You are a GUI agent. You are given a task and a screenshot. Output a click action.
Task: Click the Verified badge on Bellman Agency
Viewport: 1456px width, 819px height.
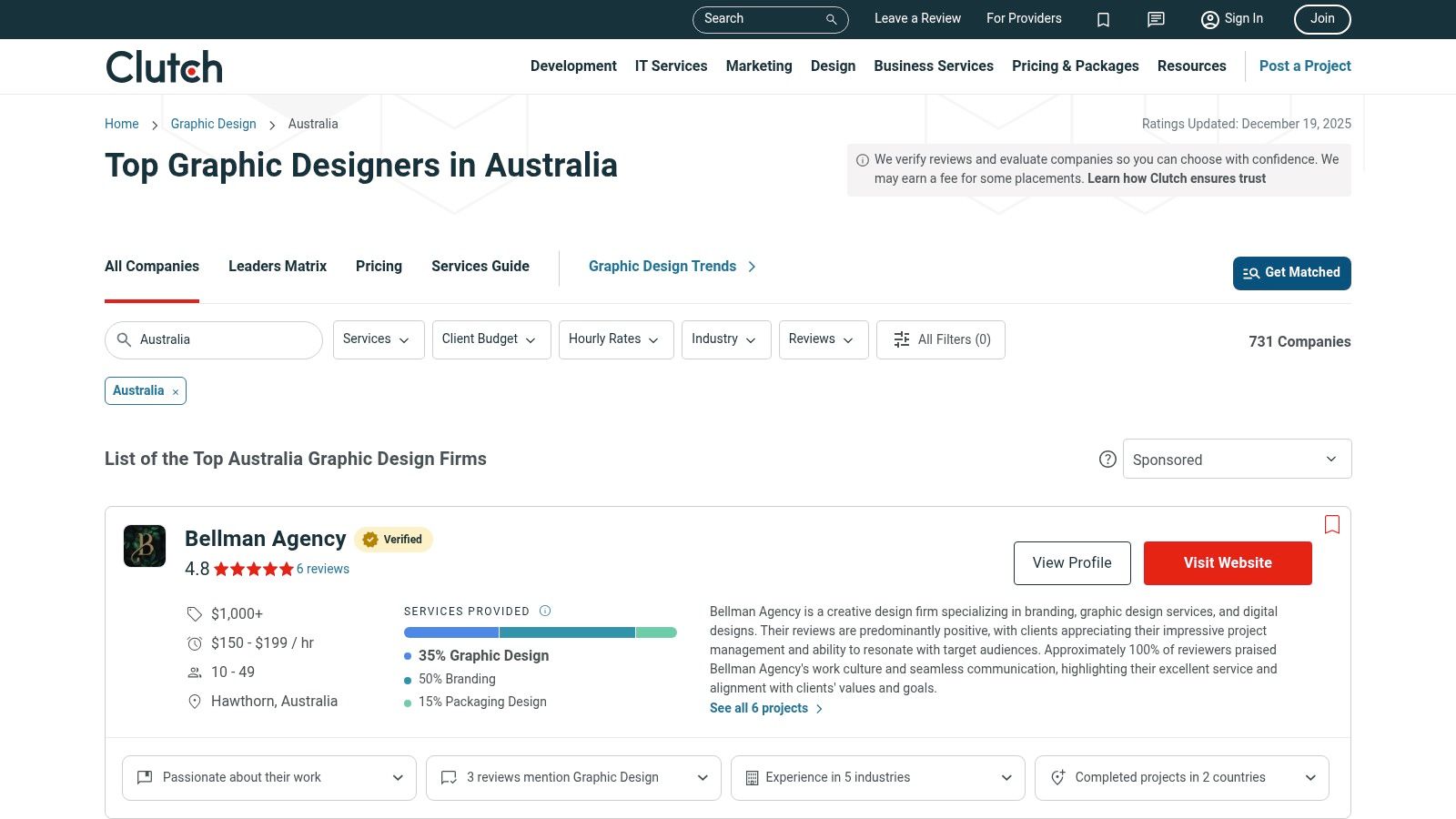tap(393, 539)
